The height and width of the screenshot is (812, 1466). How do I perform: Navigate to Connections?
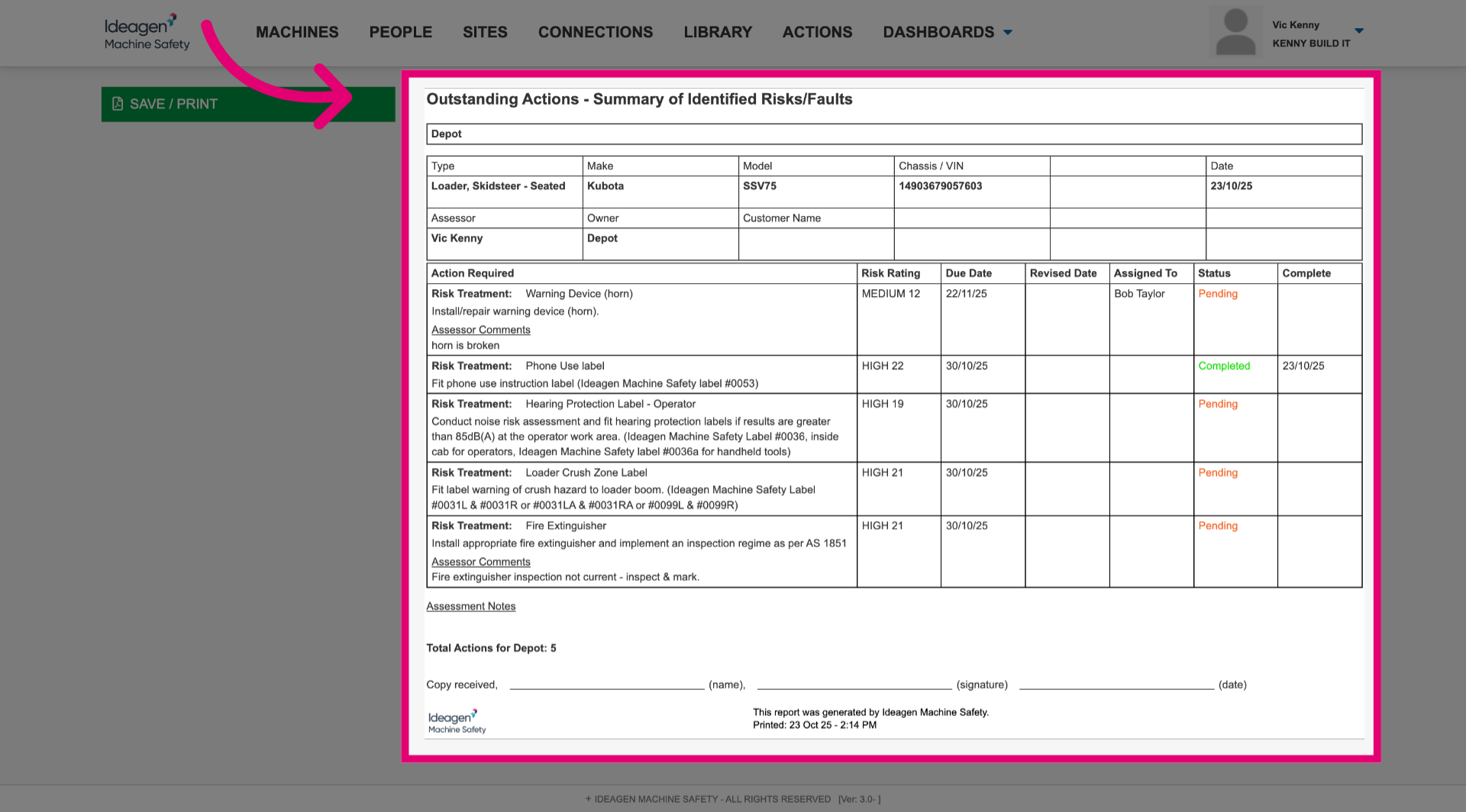click(596, 32)
